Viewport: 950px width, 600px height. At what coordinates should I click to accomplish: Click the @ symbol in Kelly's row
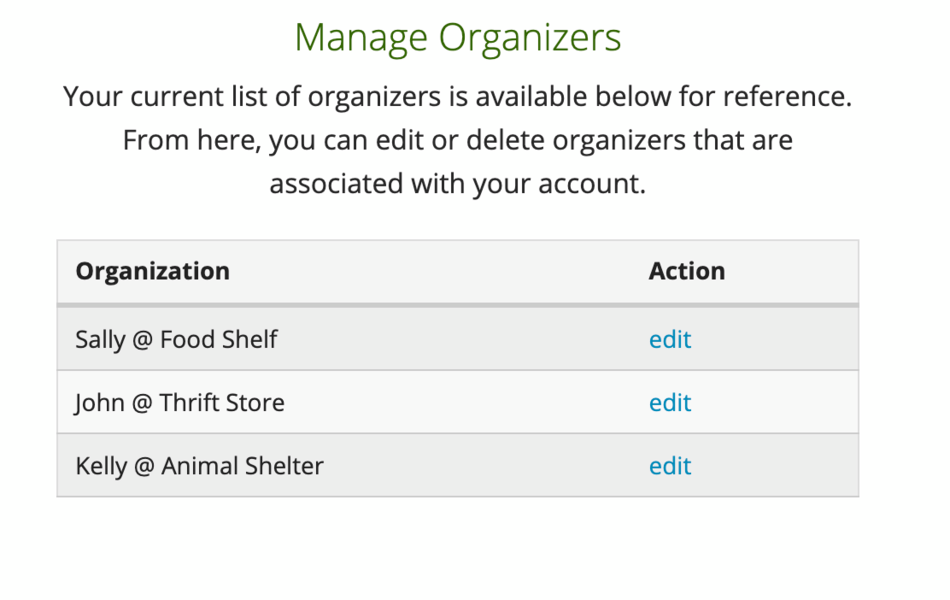[144, 466]
